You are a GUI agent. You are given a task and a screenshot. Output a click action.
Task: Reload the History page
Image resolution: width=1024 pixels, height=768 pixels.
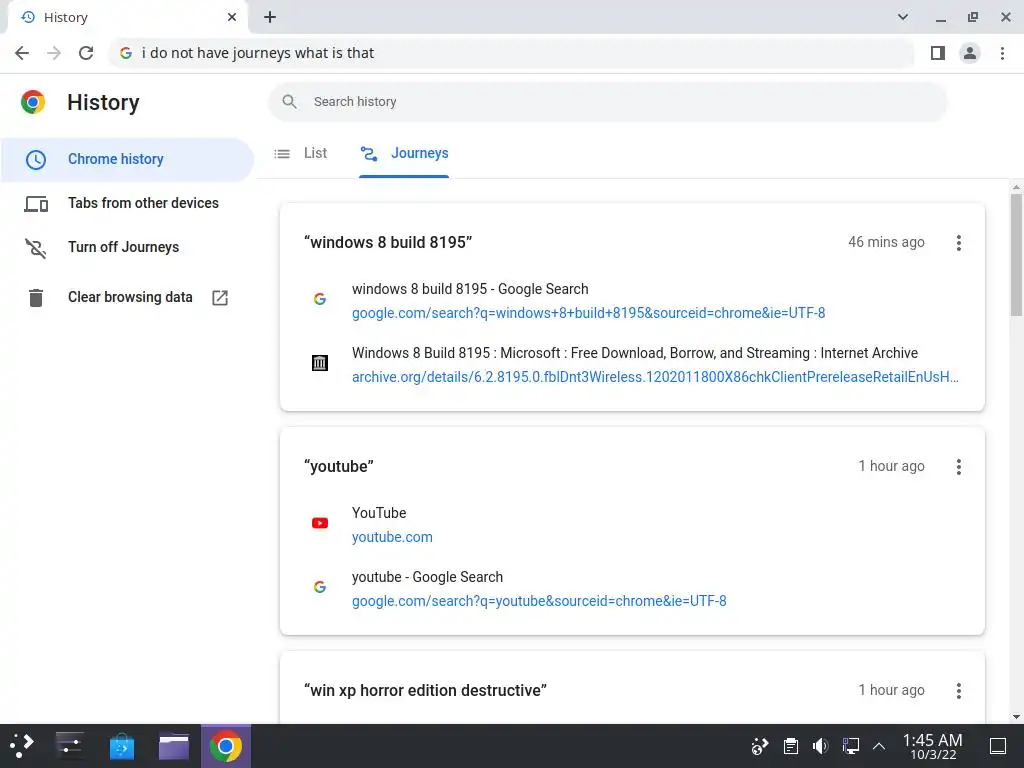pyautogui.click(x=86, y=53)
